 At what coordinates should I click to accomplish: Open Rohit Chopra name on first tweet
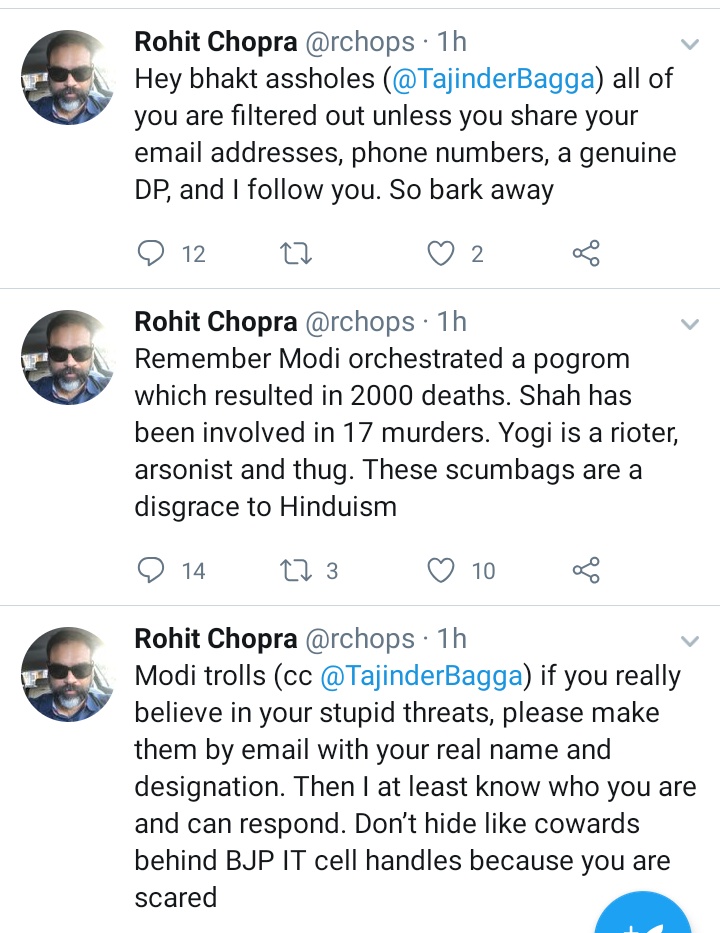[x=216, y=42]
